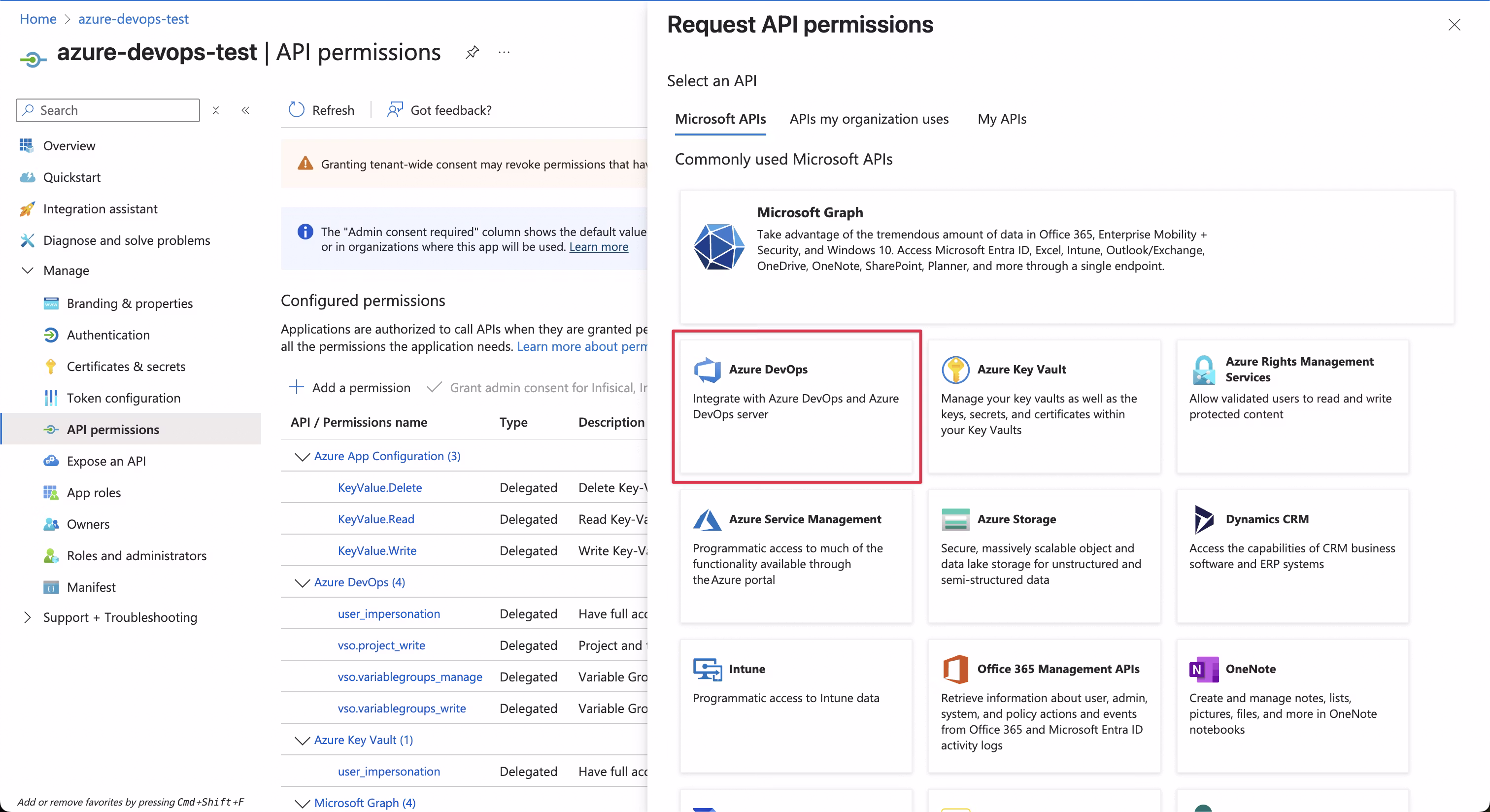The image size is (1490, 812).
Task: Close the Request API permissions panel
Action: pyautogui.click(x=1454, y=25)
